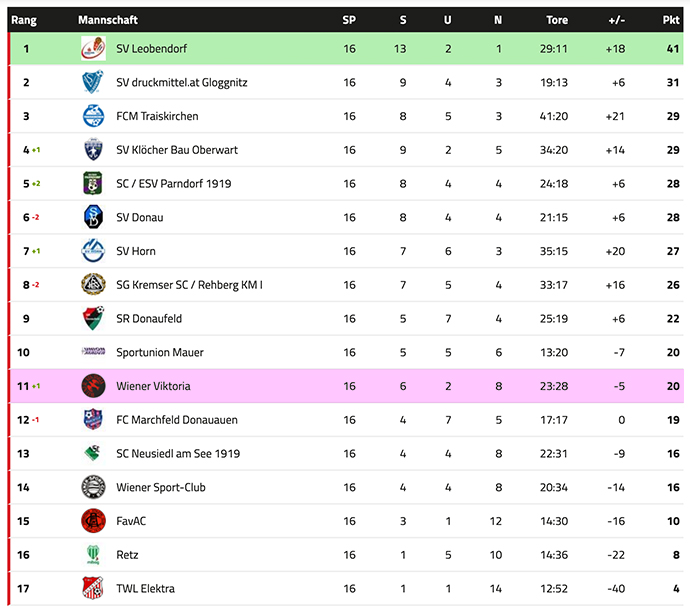The image size is (690, 612).
Task: Click the SV Horn club logo
Action: point(93,251)
